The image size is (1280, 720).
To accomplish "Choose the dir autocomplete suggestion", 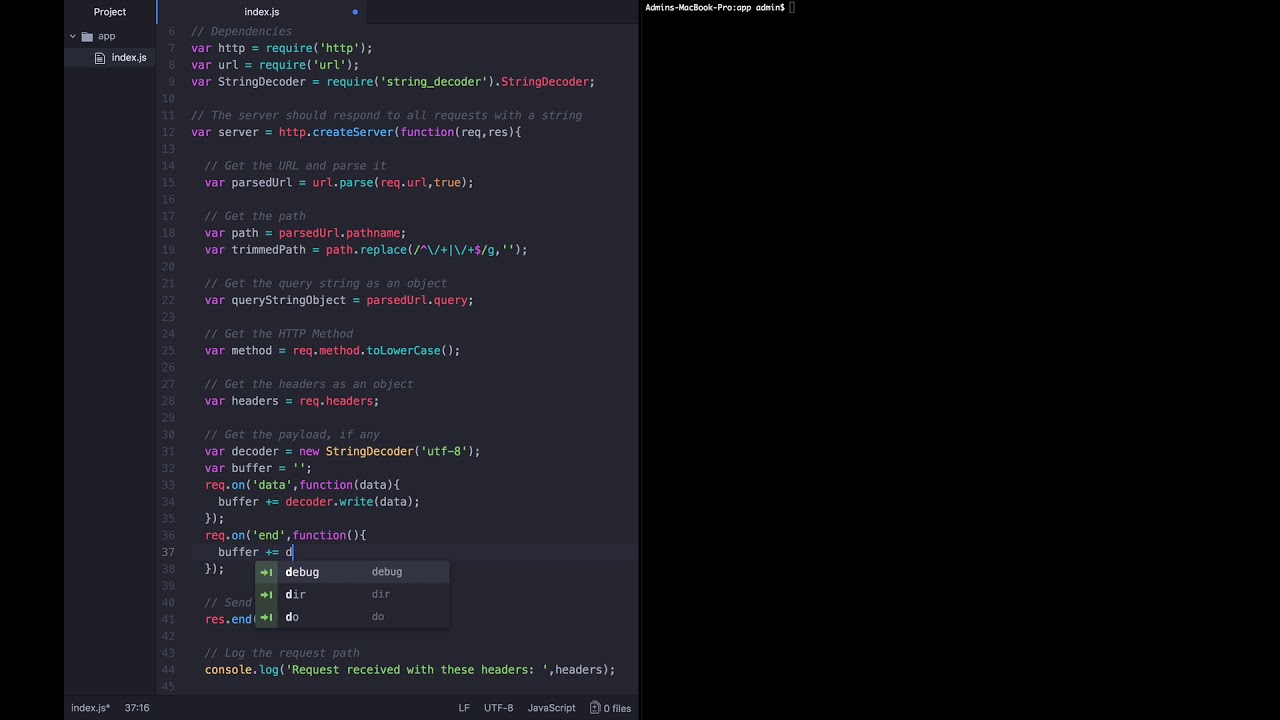I will [x=352, y=594].
